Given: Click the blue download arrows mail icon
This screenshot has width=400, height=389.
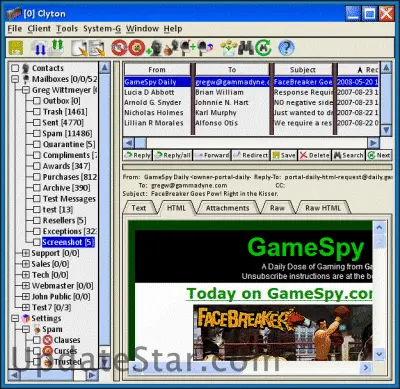Looking at the screenshot, I should tap(39, 48).
